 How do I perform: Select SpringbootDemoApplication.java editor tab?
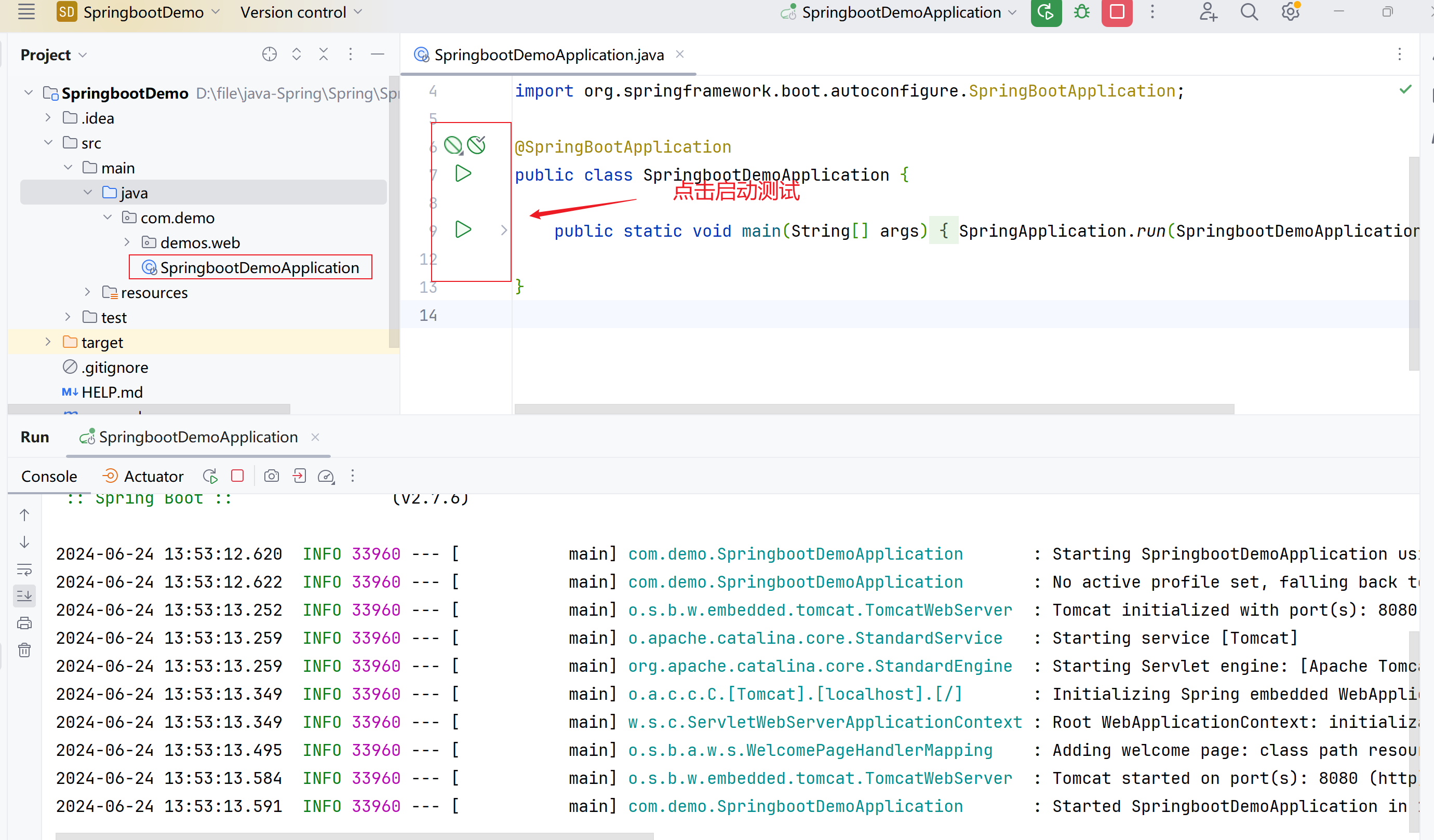548,55
